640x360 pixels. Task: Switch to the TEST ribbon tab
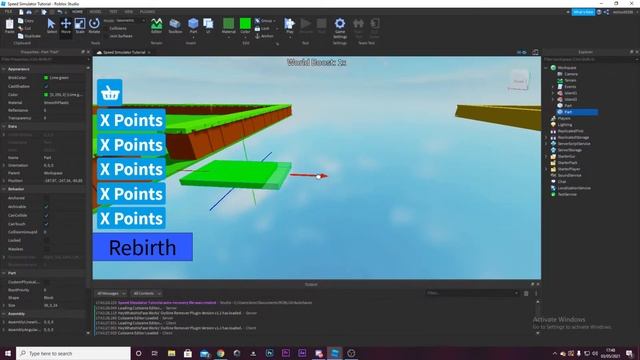tap(113, 12)
